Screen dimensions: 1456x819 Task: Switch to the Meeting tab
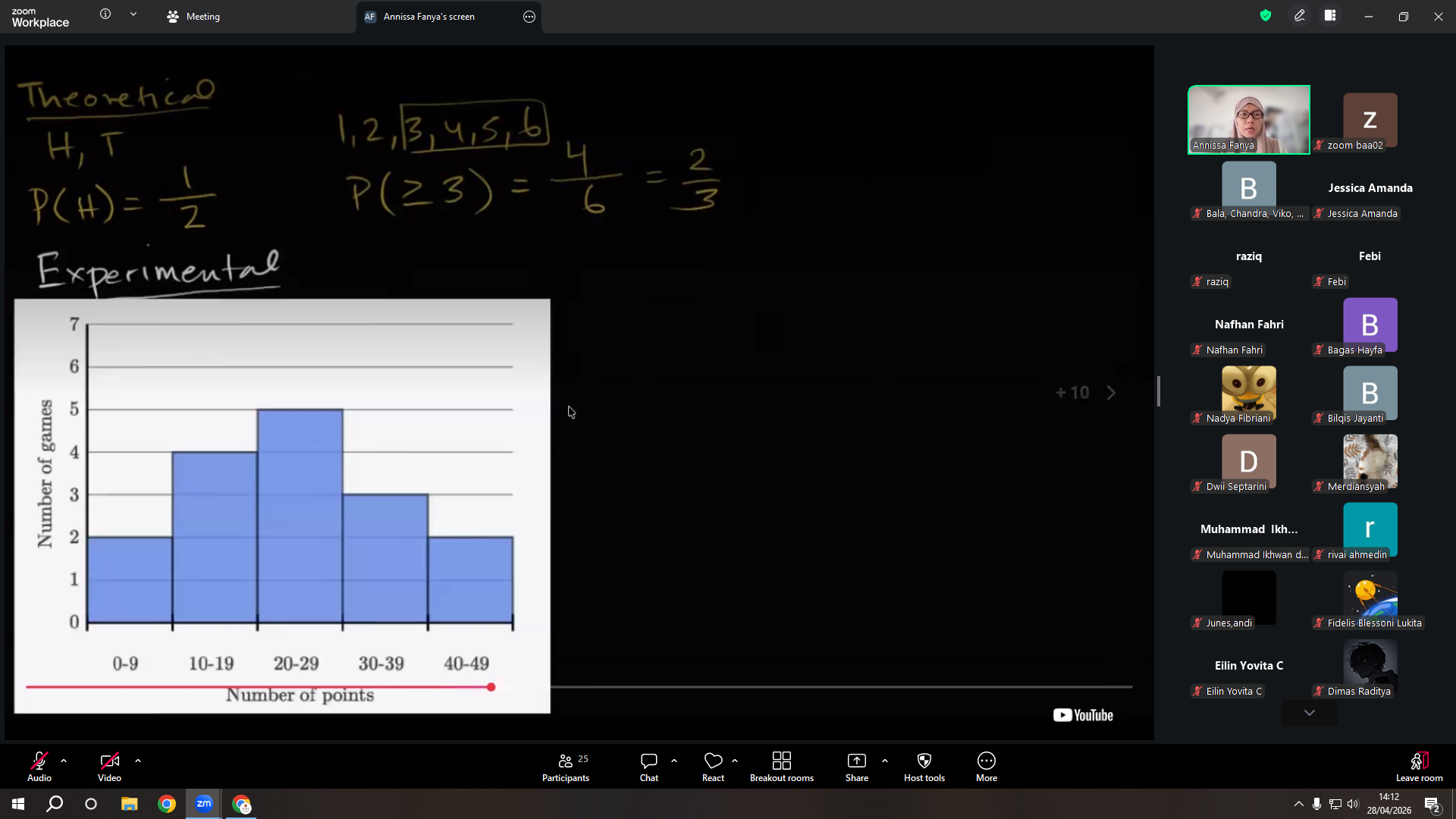[x=193, y=17]
